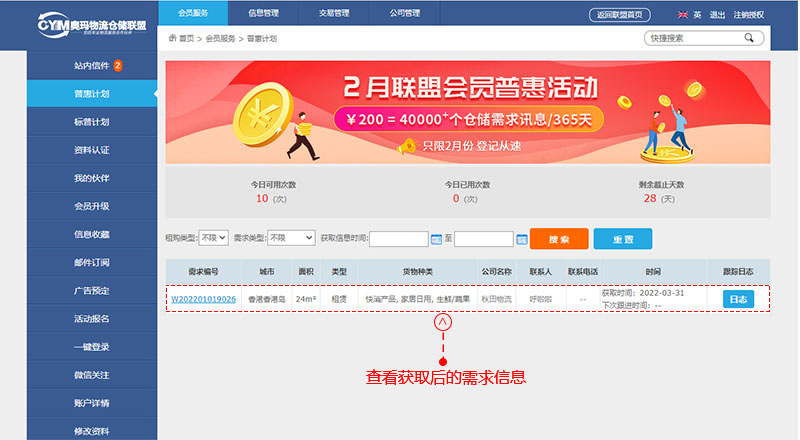Open start date calendar picker icon
800x440 pixels.
pyautogui.click(x=436, y=239)
